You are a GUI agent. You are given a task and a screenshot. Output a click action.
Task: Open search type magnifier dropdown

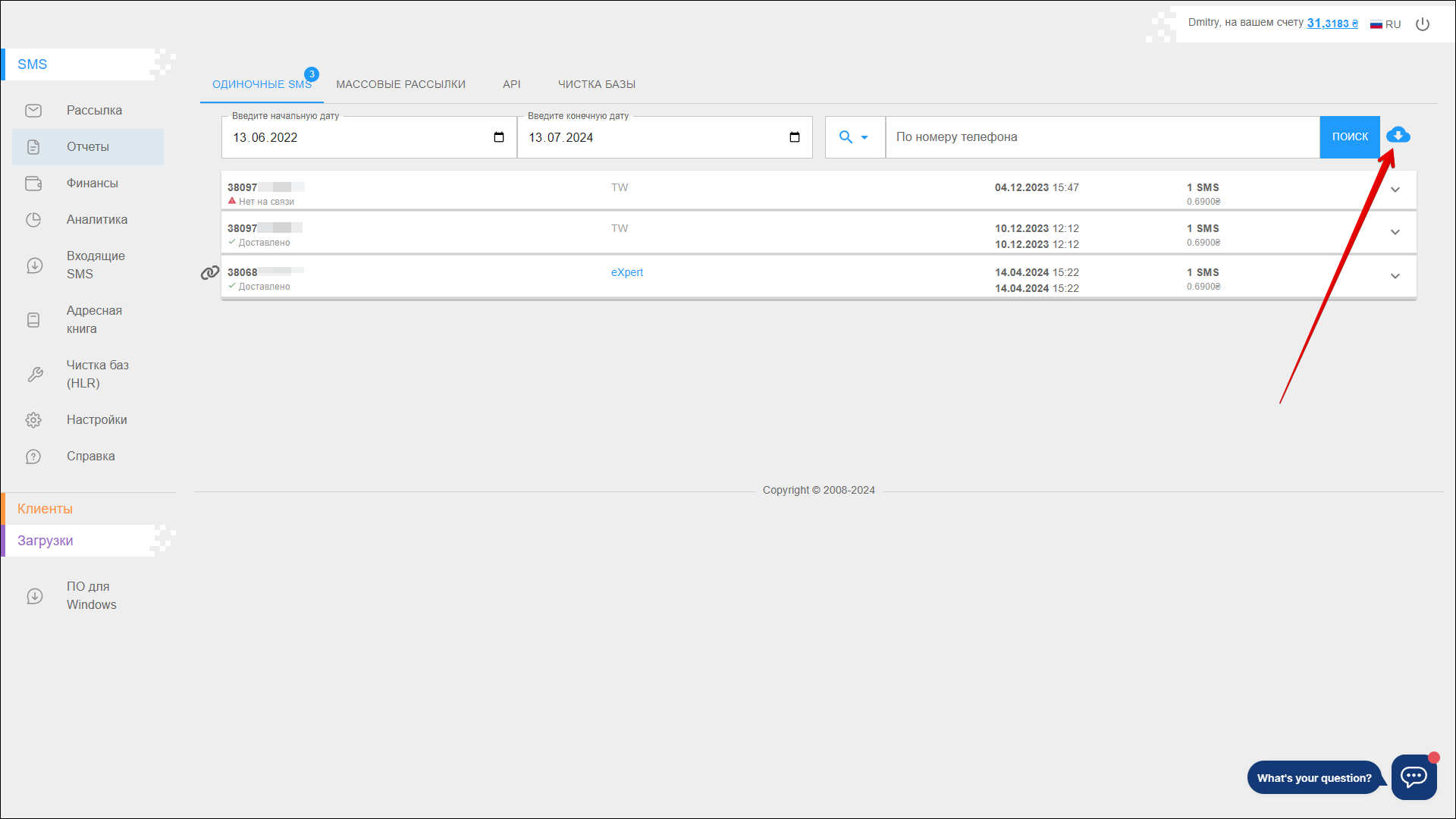pos(854,137)
